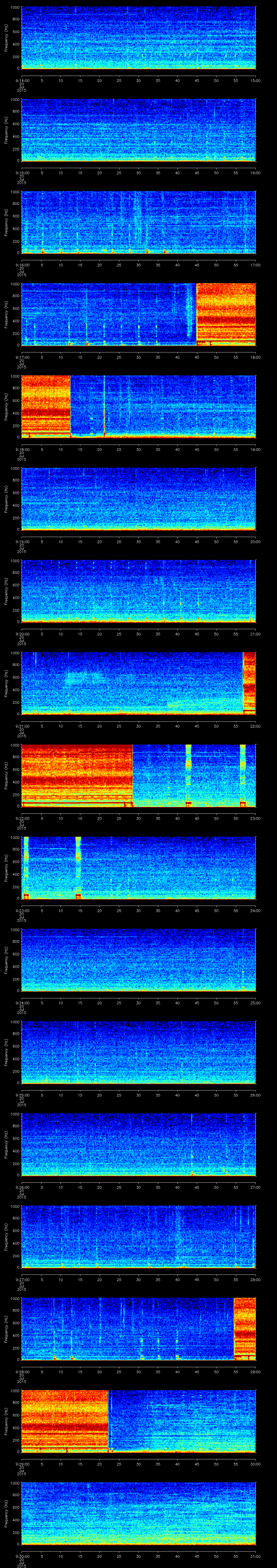The width and height of the screenshot is (277, 1568).
Task: Click the '9:29:00' time axis label
Action: click(x=21, y=1464)
